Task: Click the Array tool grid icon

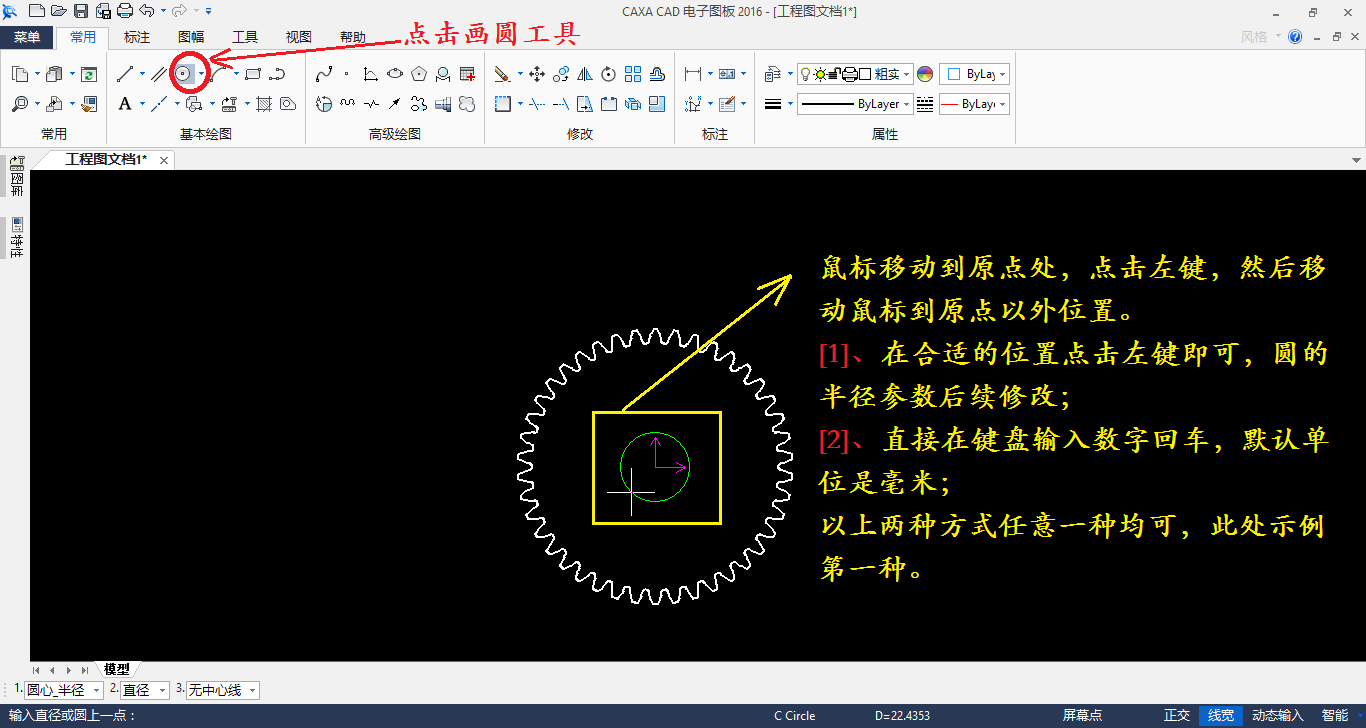Action: pos(633,74)
